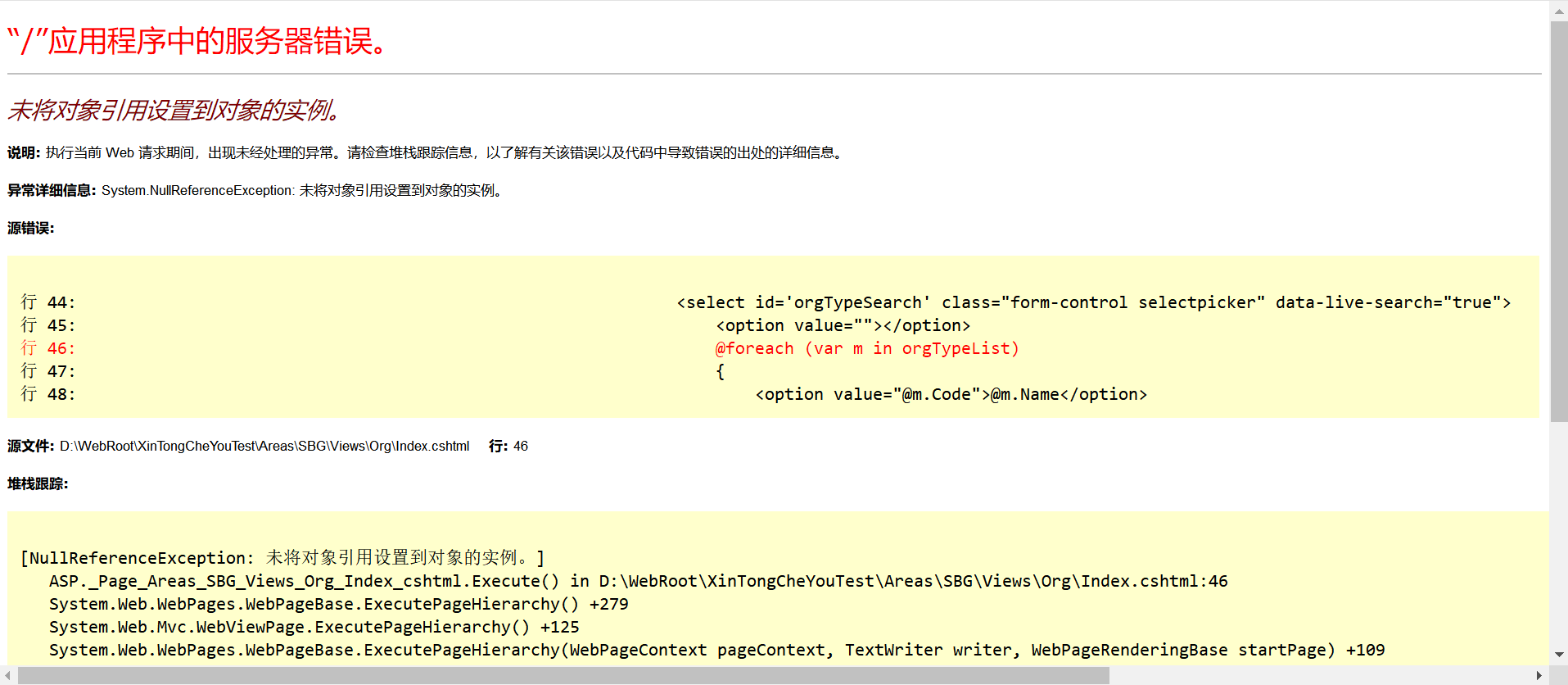Click the horizontal scrollbar left arrow
Screen dimensions: 1568x685
[x=8, y=676]
